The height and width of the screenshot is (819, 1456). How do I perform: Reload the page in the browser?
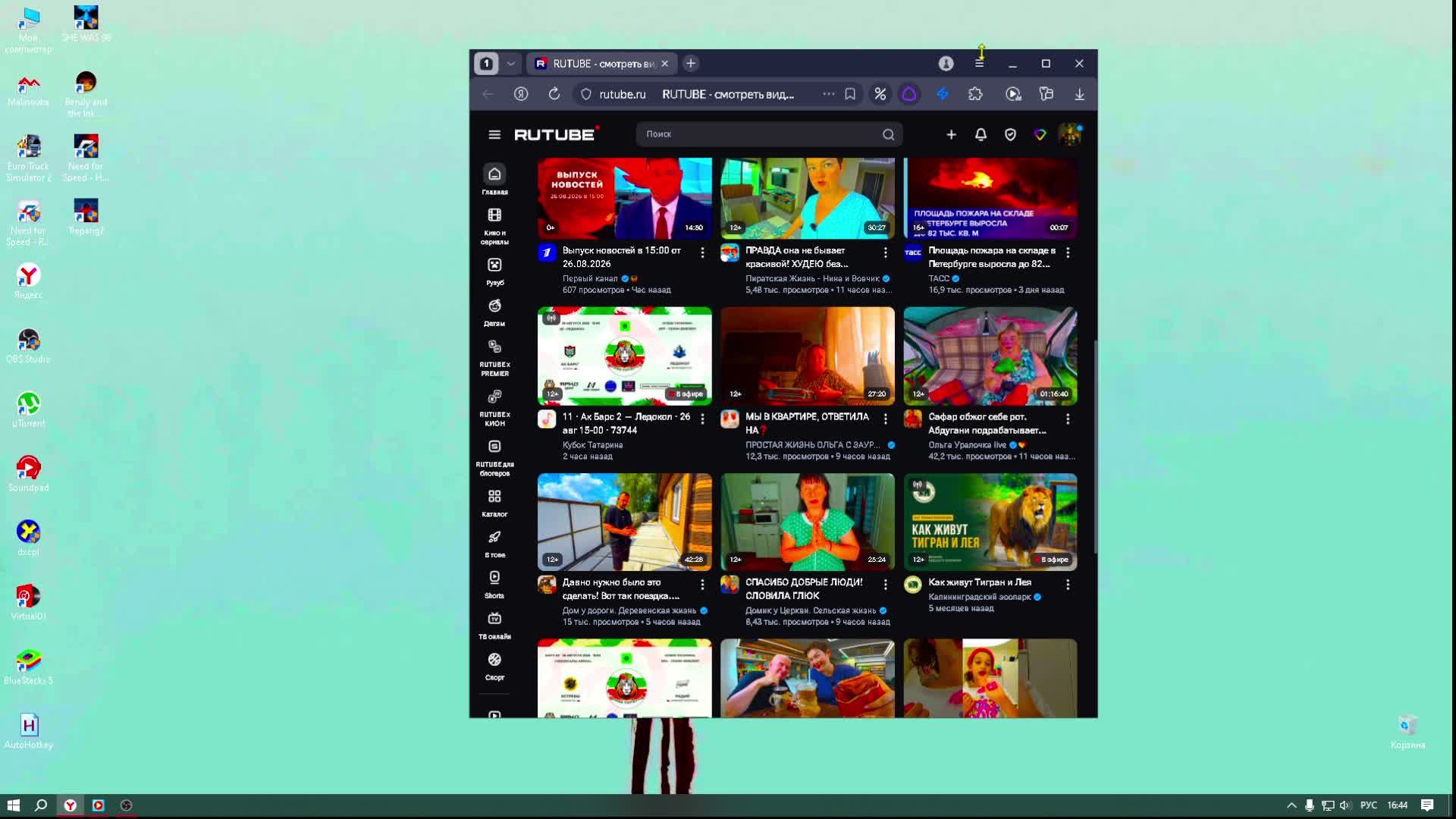pyautogui.click(x=554, y=94)
